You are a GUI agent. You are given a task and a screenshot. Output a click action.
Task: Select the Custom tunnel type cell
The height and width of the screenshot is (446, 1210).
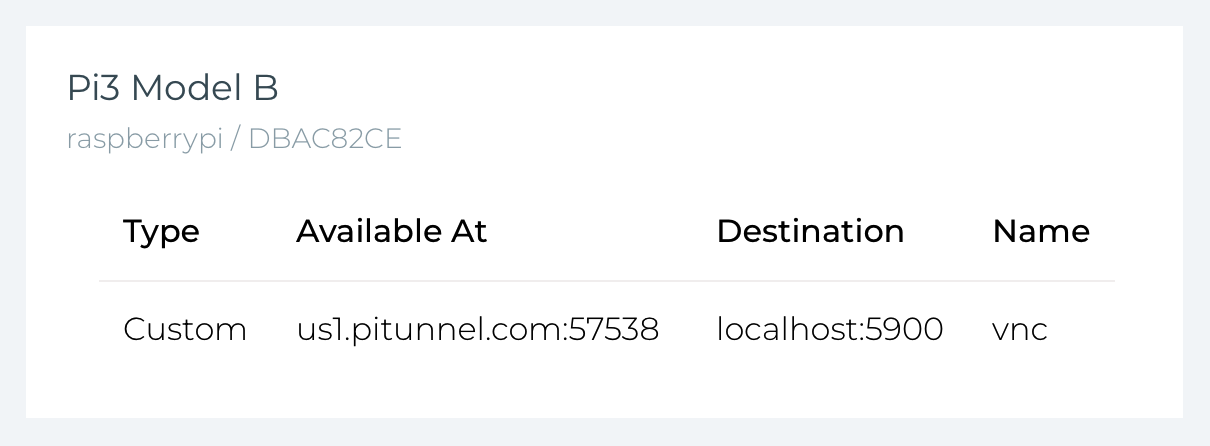[185, 329]
